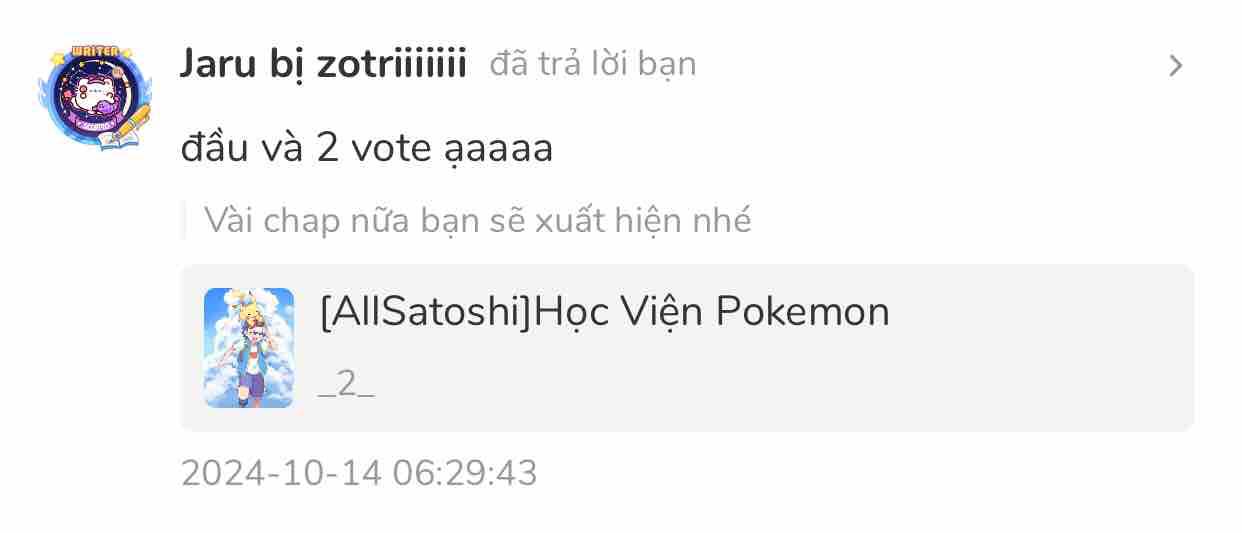1242x533 pixels.
Task: Open the story cover thumbnail with Pikachu
Action: (x=249, y=348)
